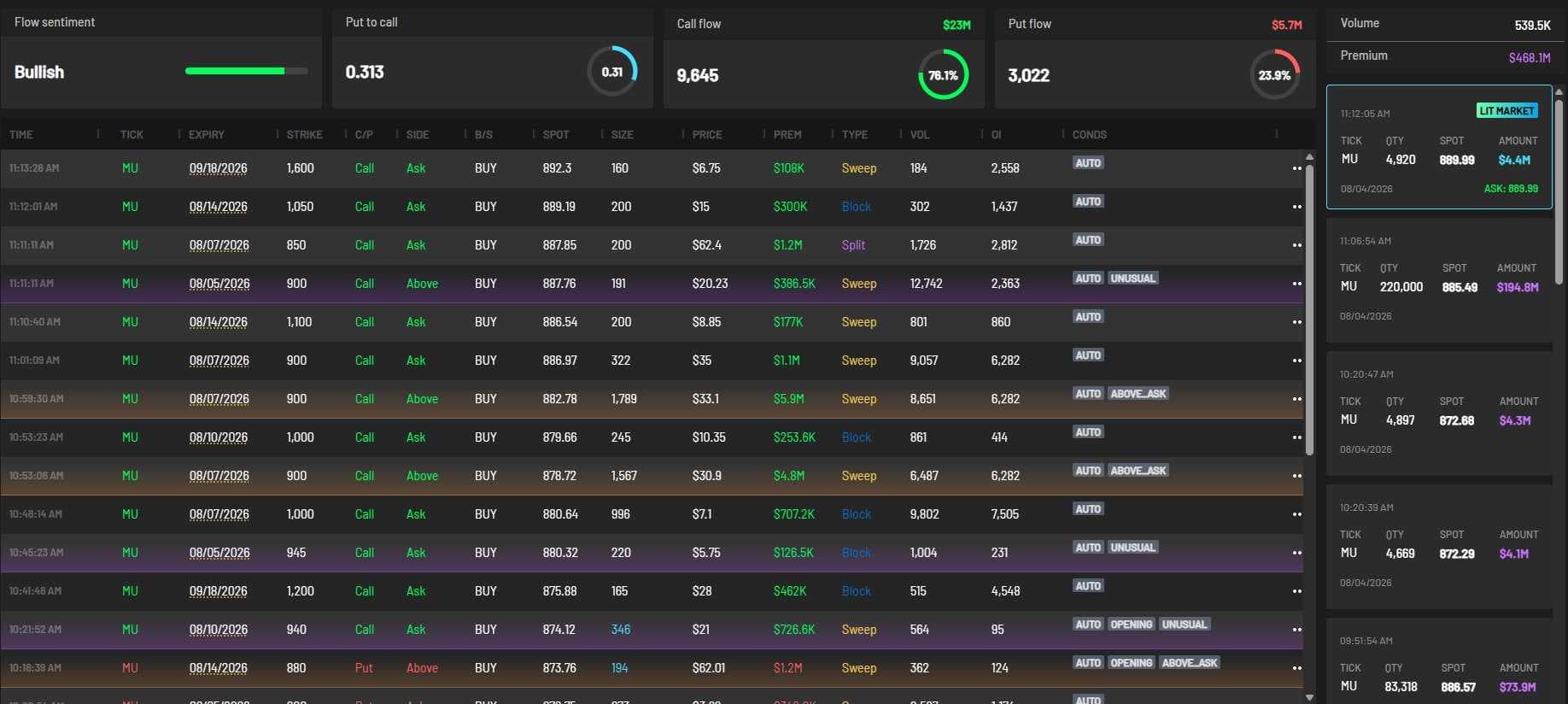Image resolution: width=1568 pixels, height=704 pixels.
Task: Open the row menu for the 880 Put trade
Action: [x=1296, y=668]
